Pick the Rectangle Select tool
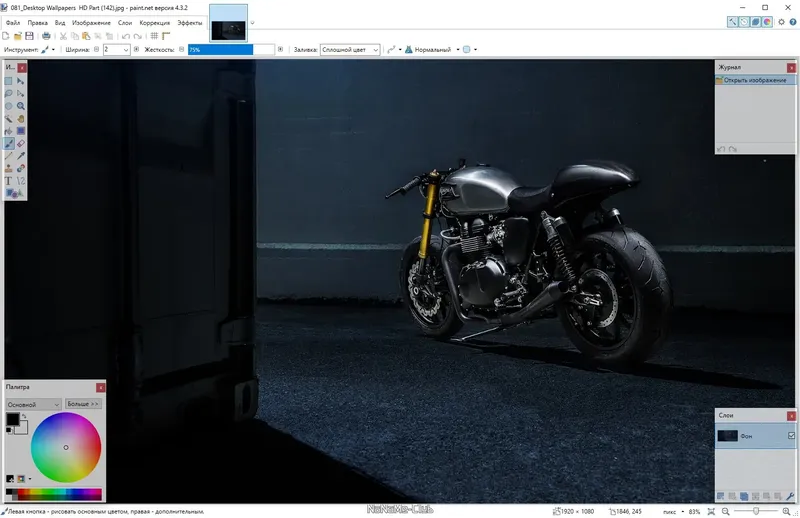 (x=9, y=80)
